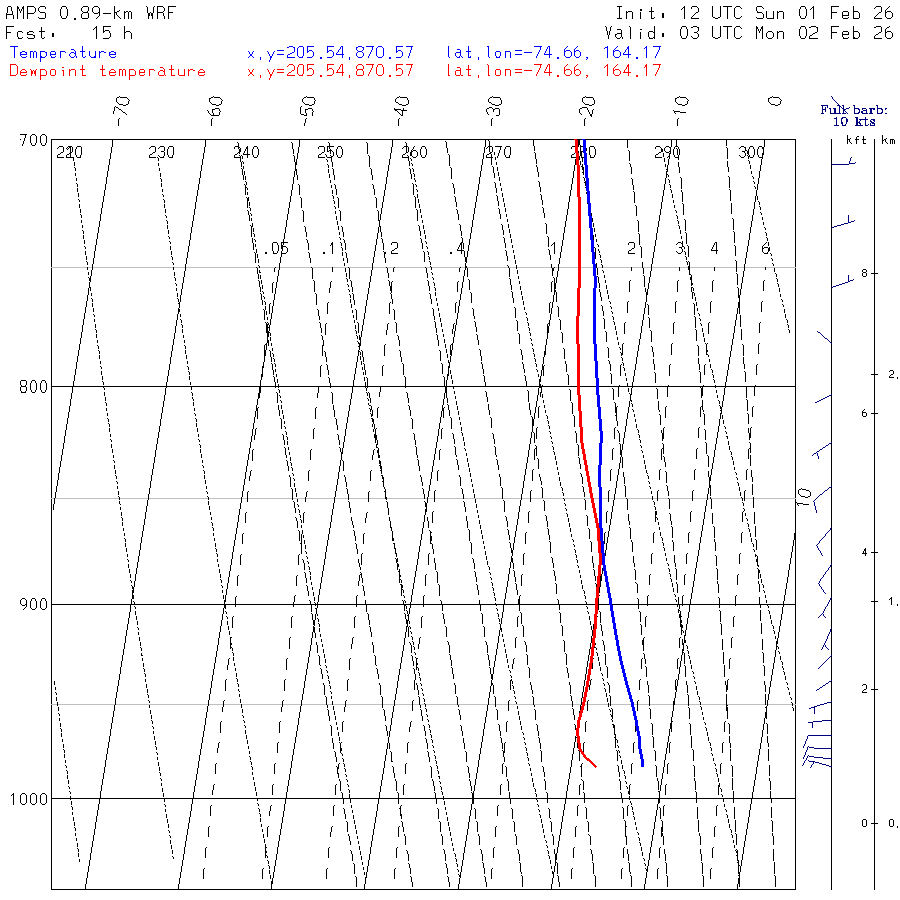Click the 270 potential temperature label
The image size is (900, 900).
[498, 153]
